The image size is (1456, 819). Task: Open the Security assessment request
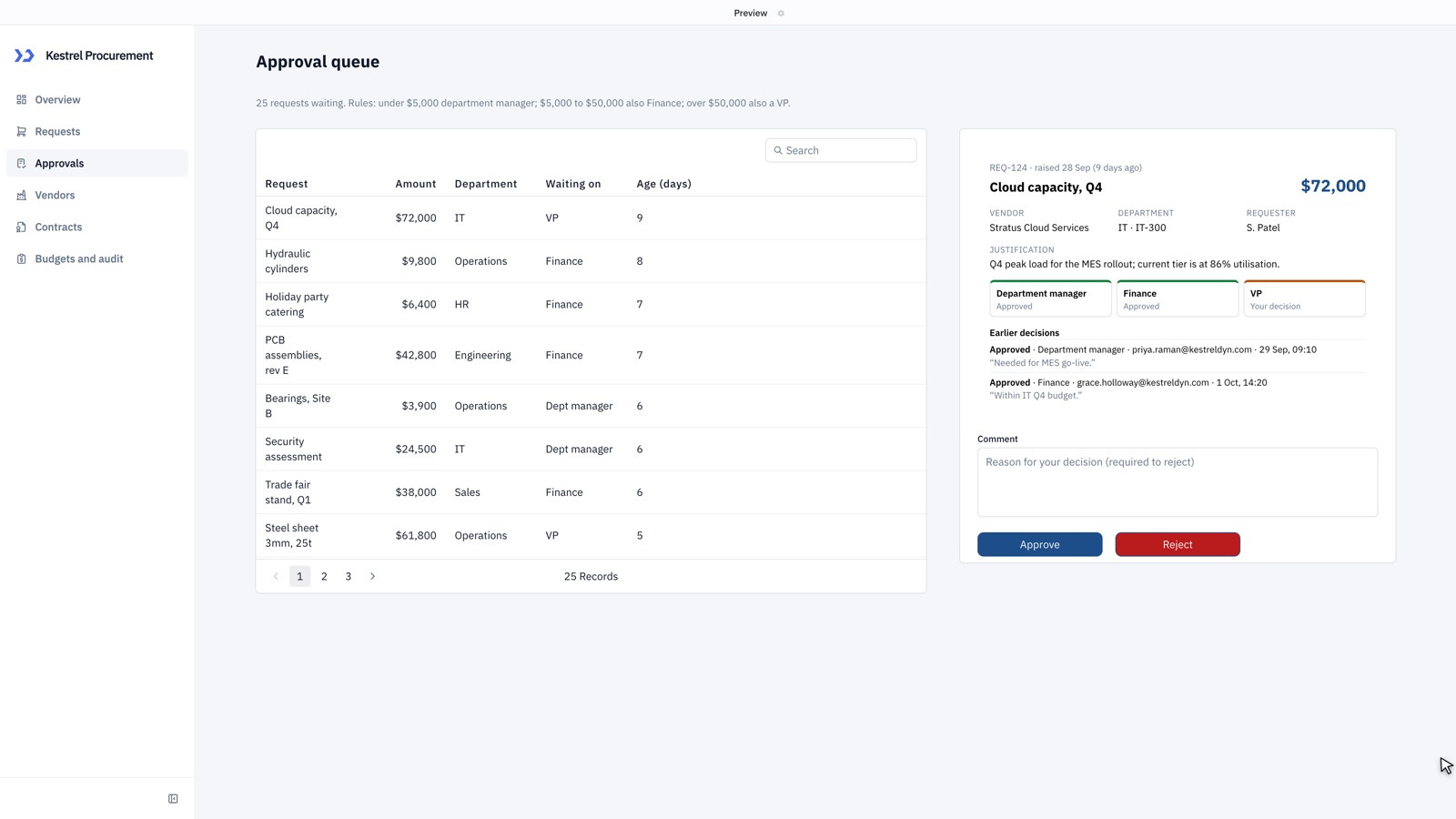591,449
